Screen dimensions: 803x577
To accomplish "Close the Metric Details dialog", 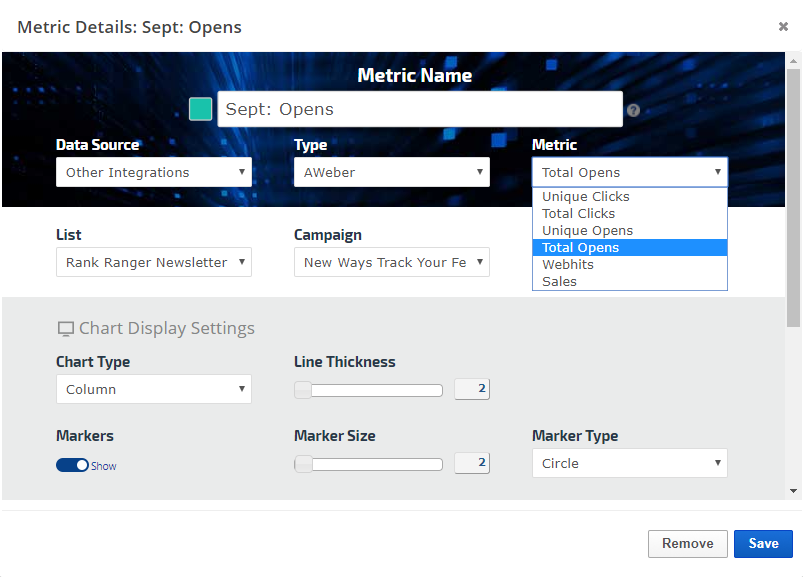I will (783, 27).
